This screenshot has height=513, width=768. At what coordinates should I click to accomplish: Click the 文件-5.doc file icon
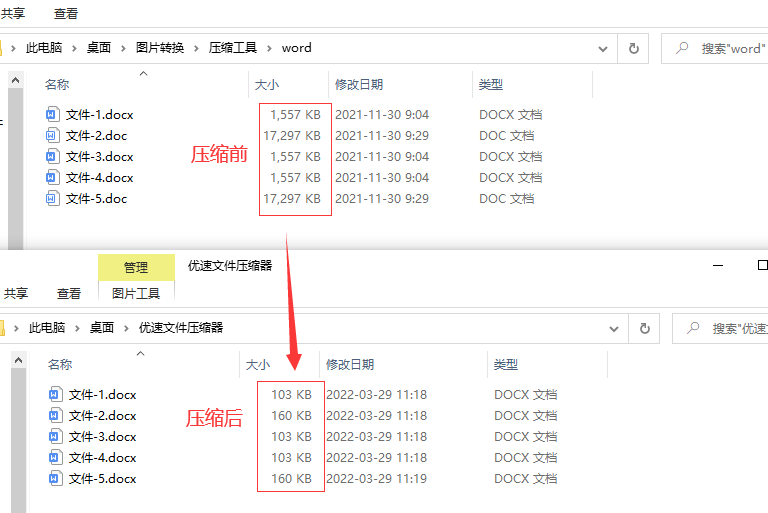52,198
